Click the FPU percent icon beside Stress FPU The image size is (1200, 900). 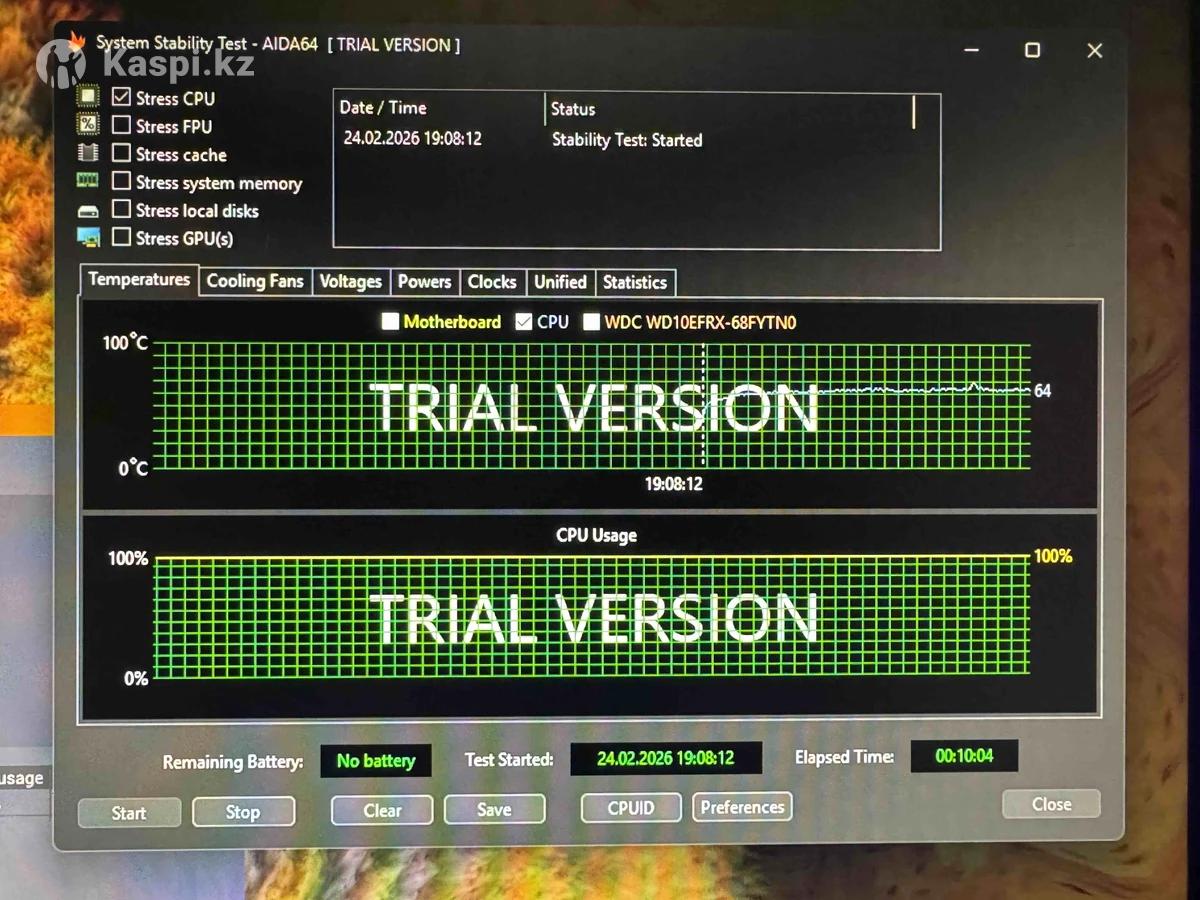pos(89,125)
